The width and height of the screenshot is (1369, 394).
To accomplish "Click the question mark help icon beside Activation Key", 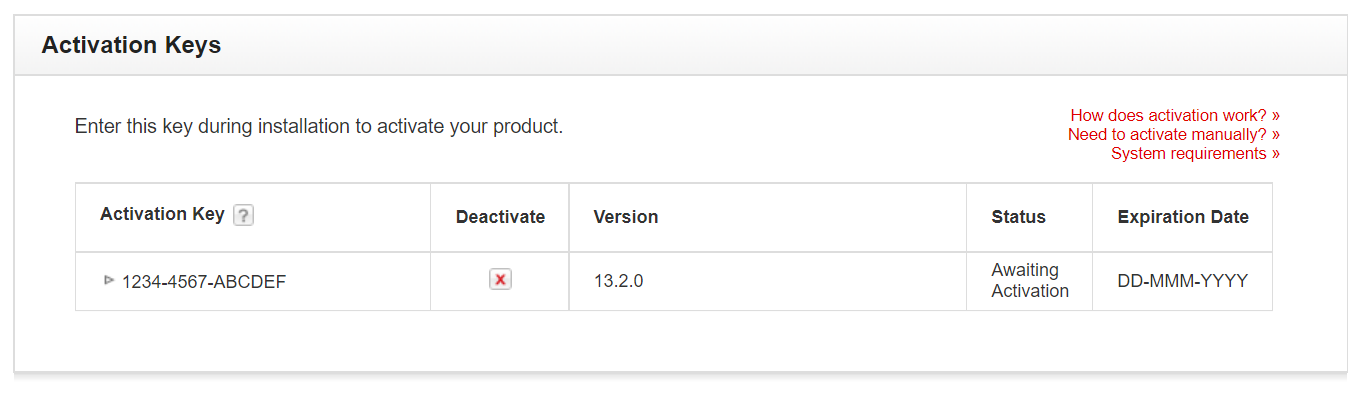I will (x=243, y=215).
